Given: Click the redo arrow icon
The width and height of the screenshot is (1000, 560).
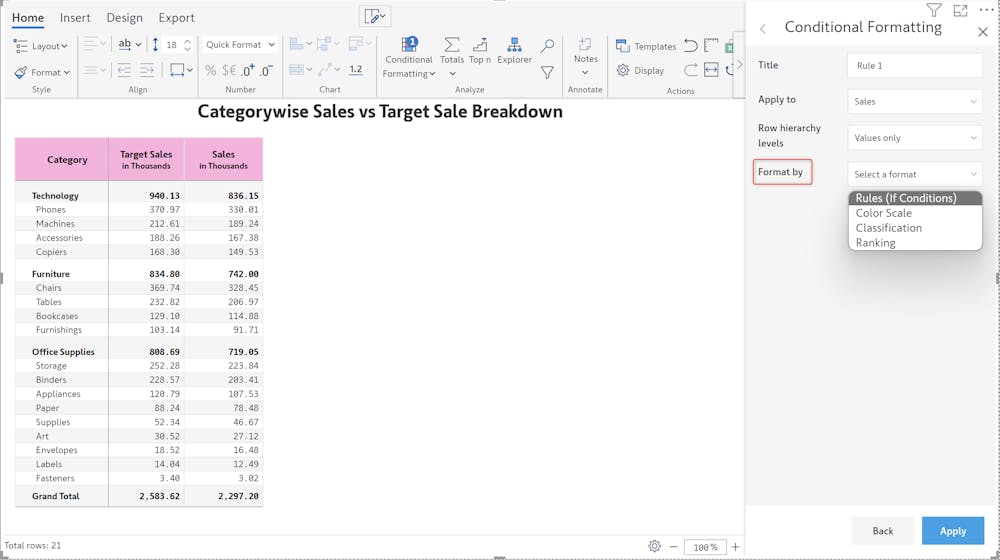Looking at the screenshot, I should pos(691,70).
